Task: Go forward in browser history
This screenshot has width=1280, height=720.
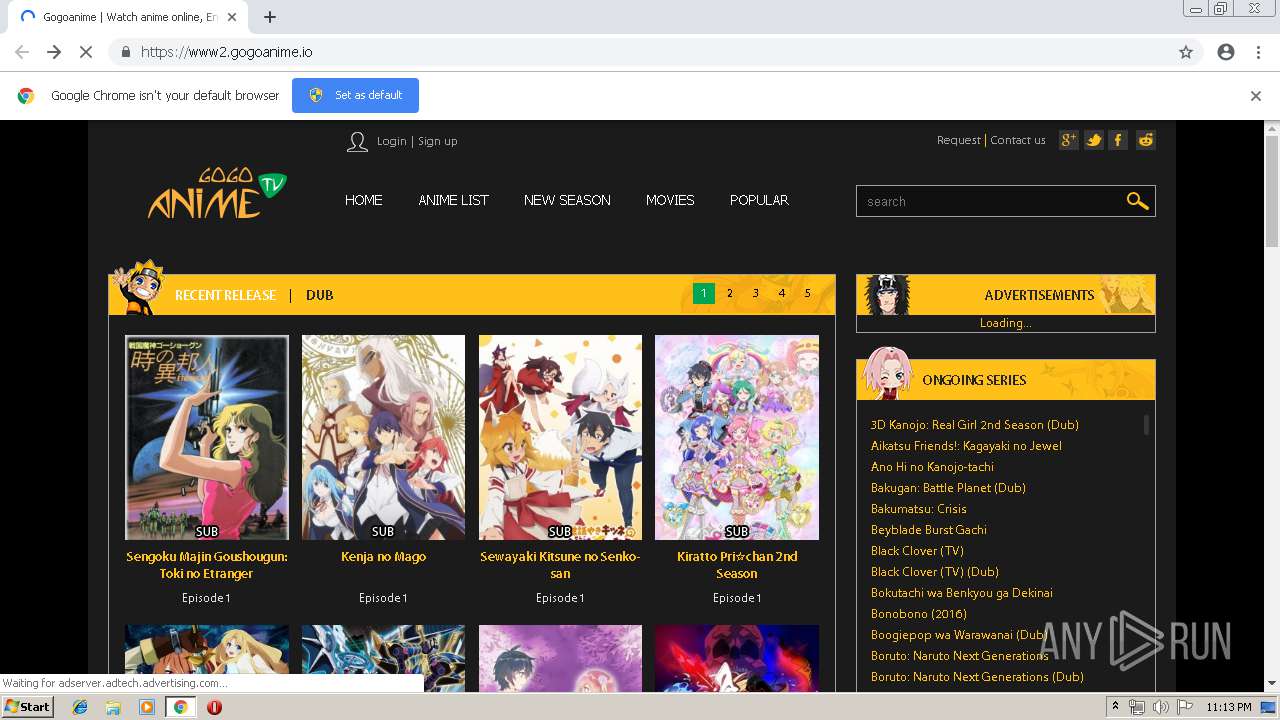Action: point(54,52)
